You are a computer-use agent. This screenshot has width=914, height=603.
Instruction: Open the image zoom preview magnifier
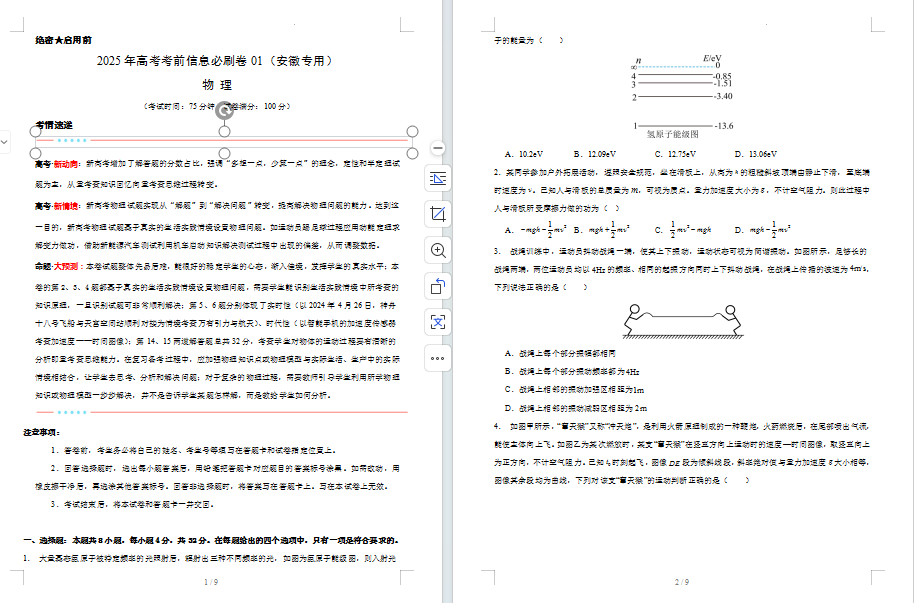click(x=438, y=250)
